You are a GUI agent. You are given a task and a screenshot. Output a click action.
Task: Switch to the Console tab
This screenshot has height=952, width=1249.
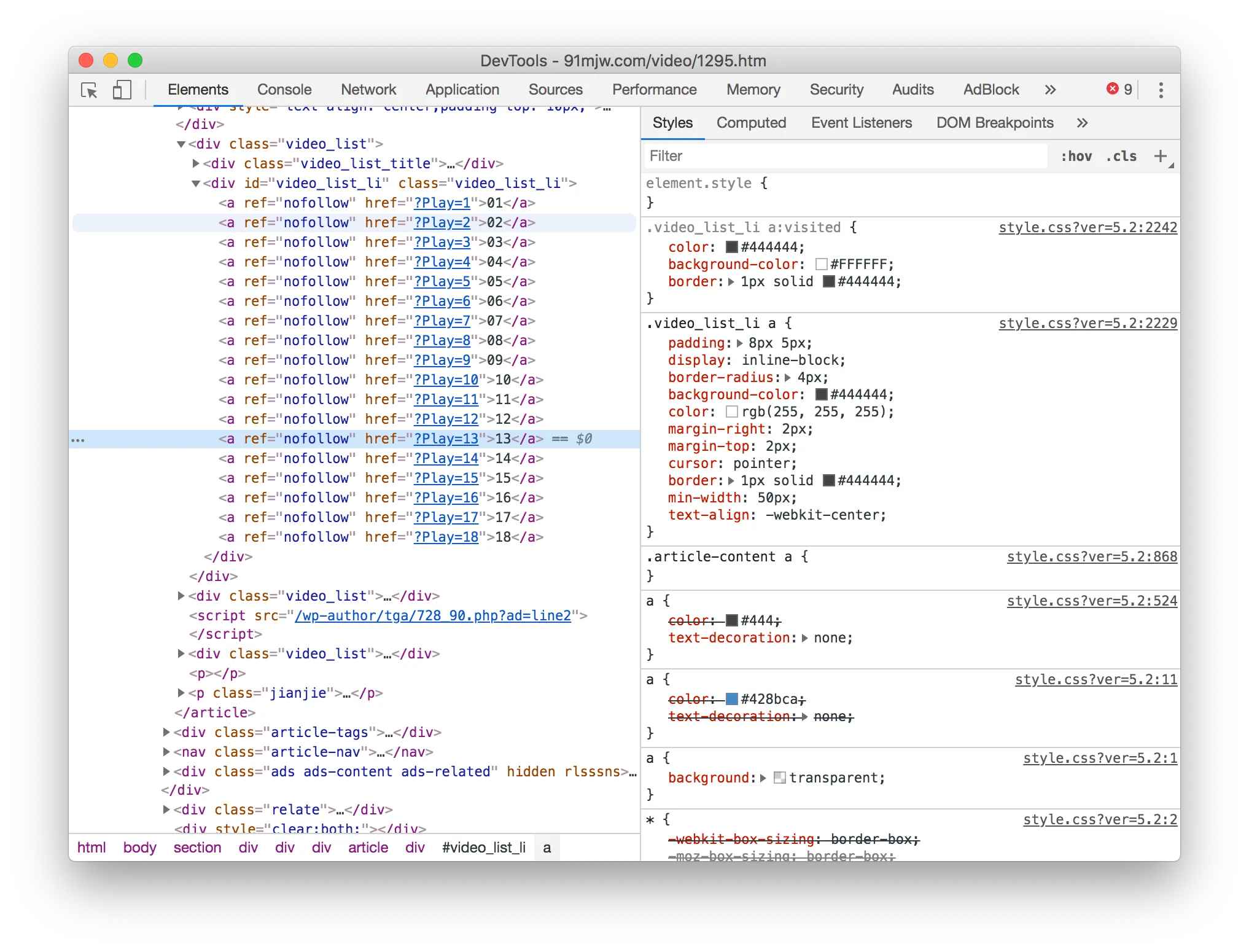point(284,90)
